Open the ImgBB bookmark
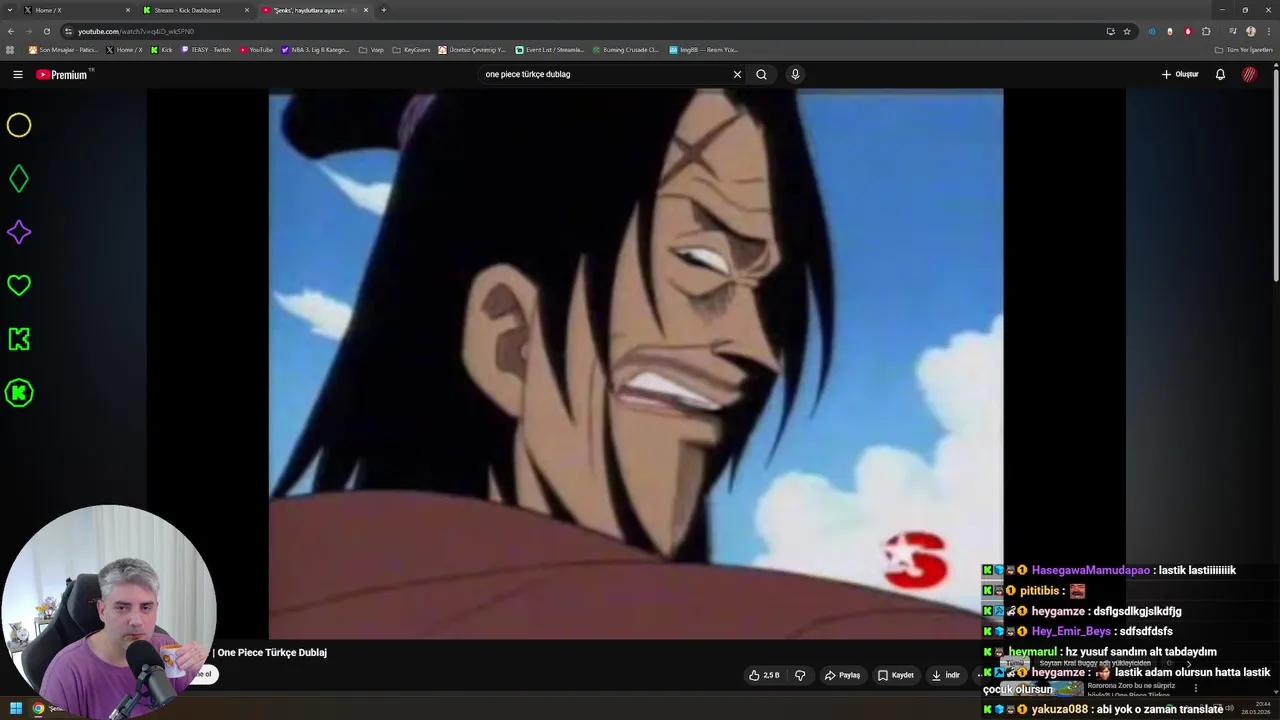This screenshot has height=720, width=1280. click(x=704, y=49)
